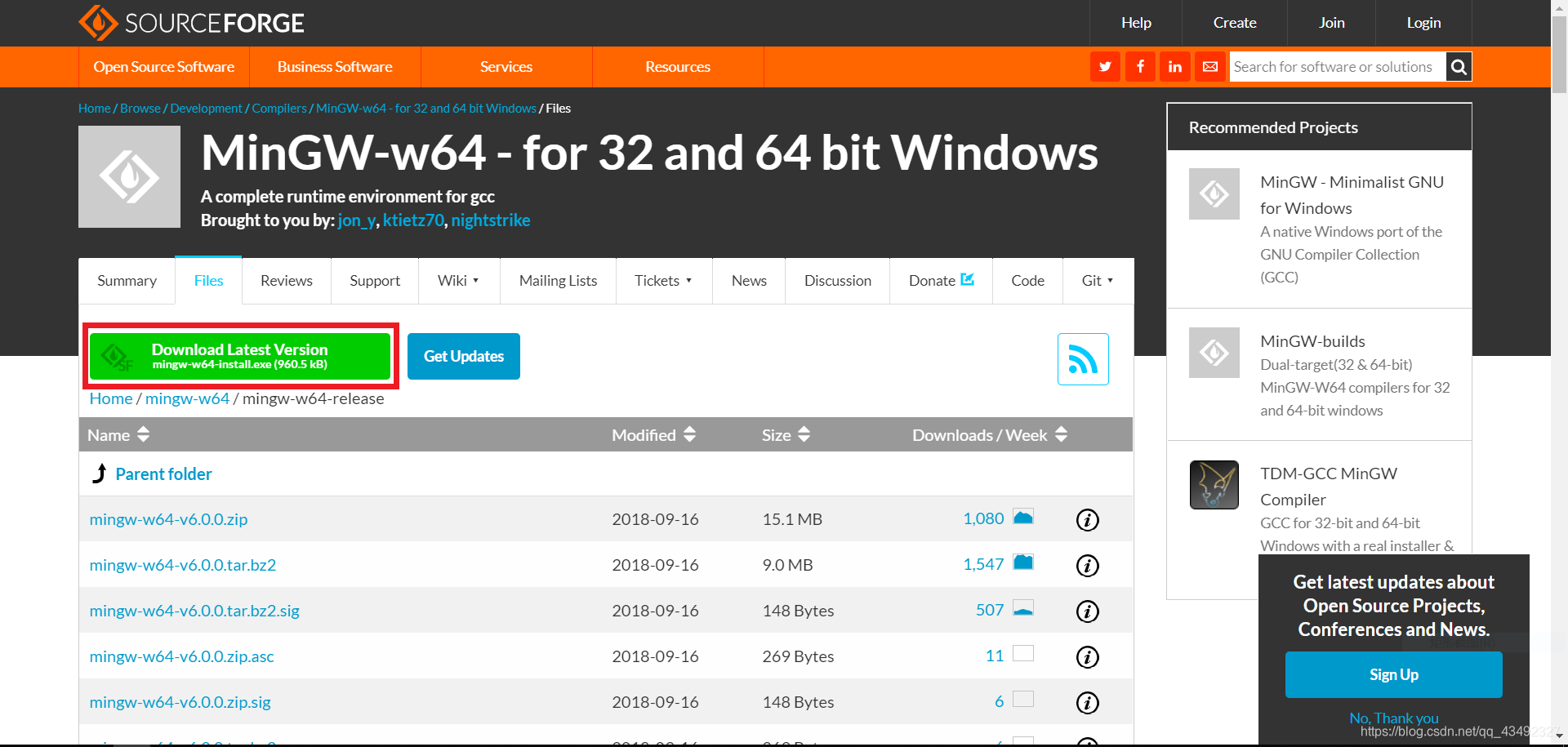The image size is (1568, 747).
Task: Switch to the Reviews tab
Action: pyautogui.click(x=287, y=281)
